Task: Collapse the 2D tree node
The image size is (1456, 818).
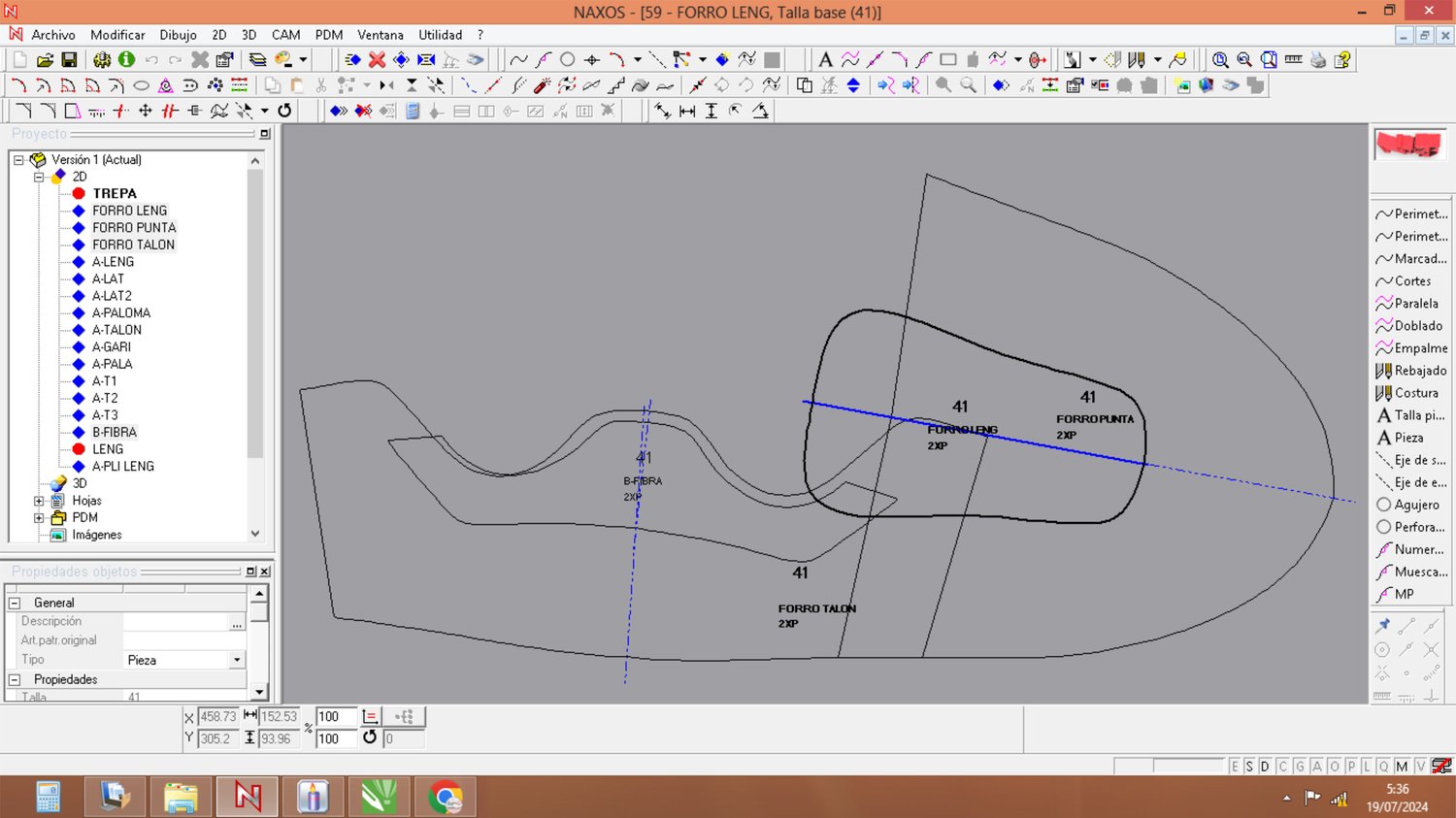Action: pyautogui.click(x=39, y=177)
